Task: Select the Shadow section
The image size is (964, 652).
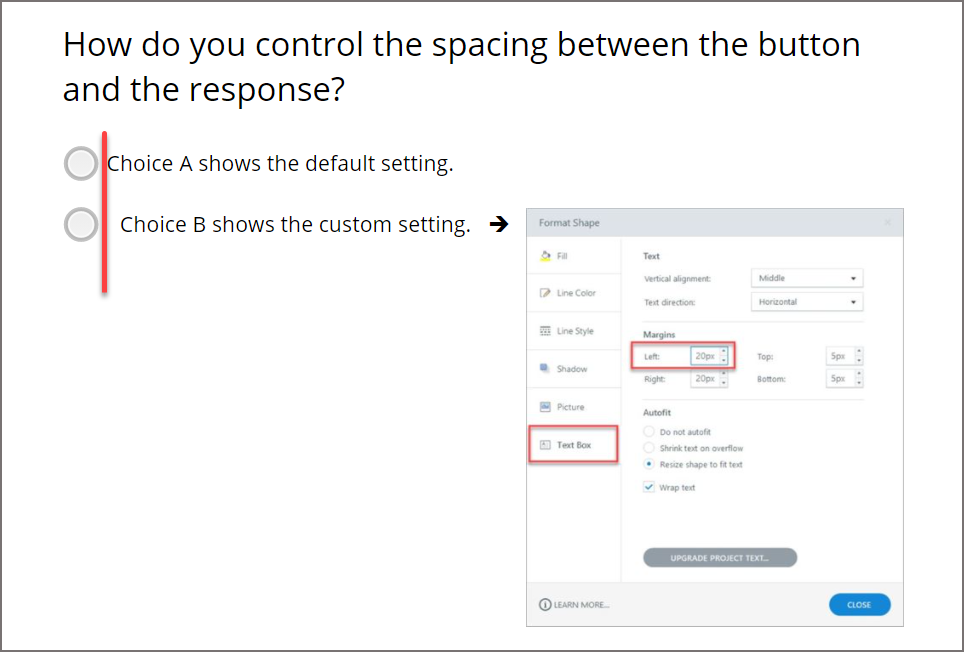Action: [x=573, y=369]
